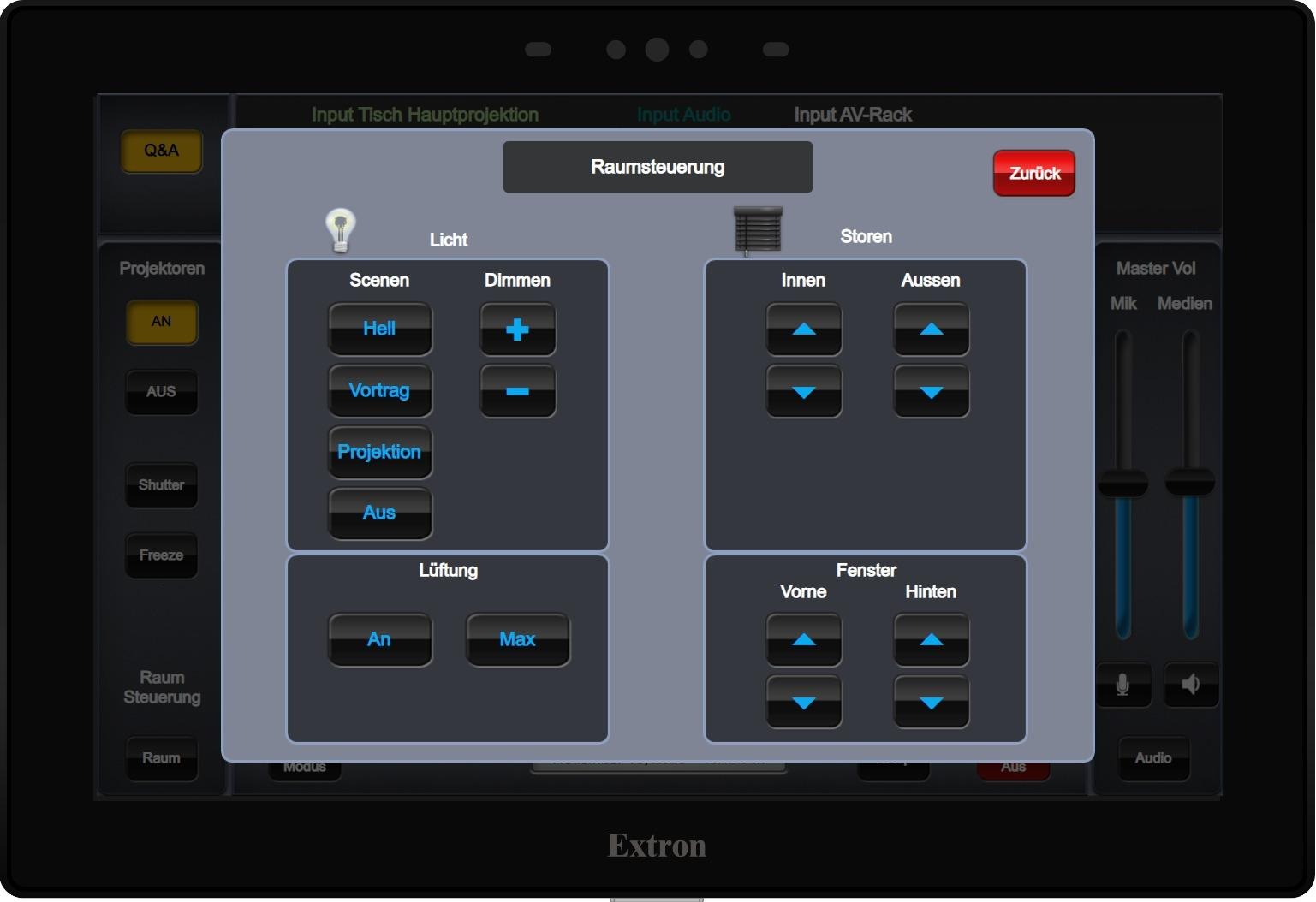Adjust the Medien volume slider
Image resolution: width=1316 pixels, height=902 pixels.
[1190, 482]
